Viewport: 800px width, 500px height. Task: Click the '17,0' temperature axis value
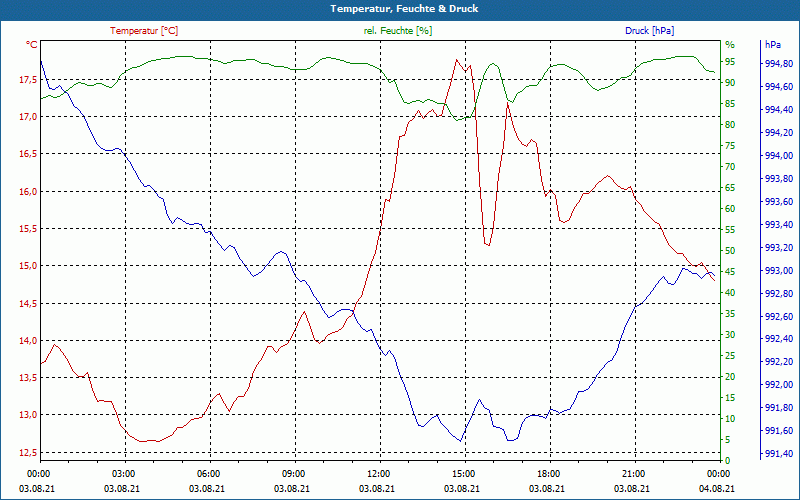(28, 116)
